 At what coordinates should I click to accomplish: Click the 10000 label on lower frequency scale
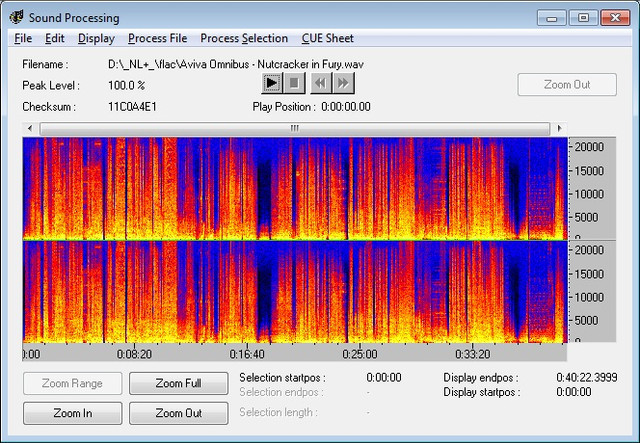[589, 297]
